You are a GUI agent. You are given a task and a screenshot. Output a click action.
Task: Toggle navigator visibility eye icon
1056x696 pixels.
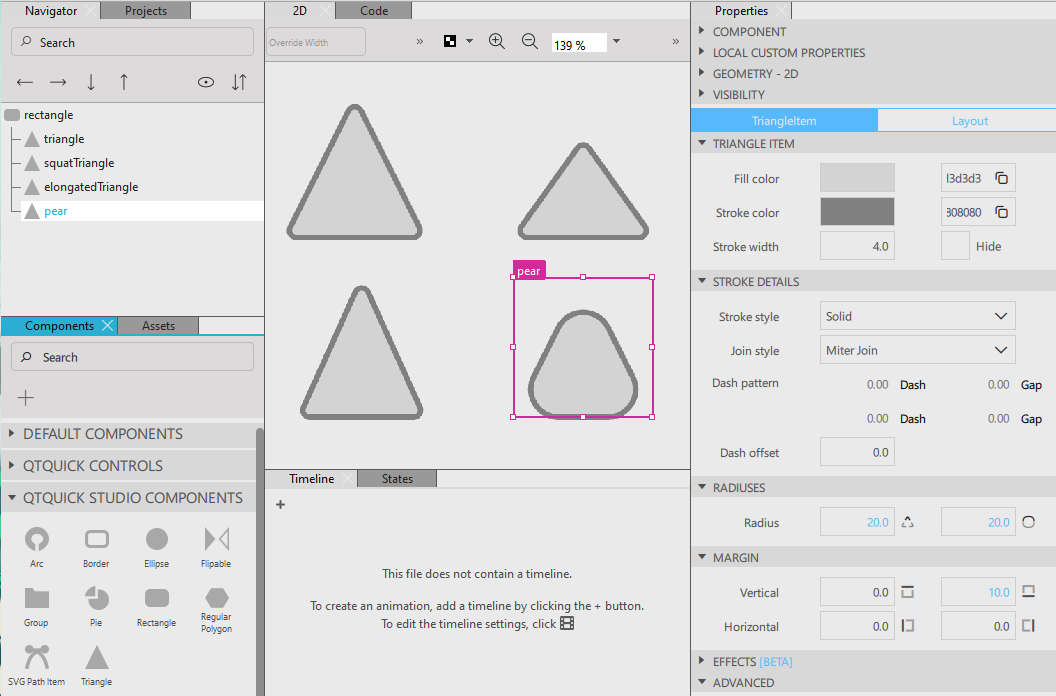pos(206,82)
